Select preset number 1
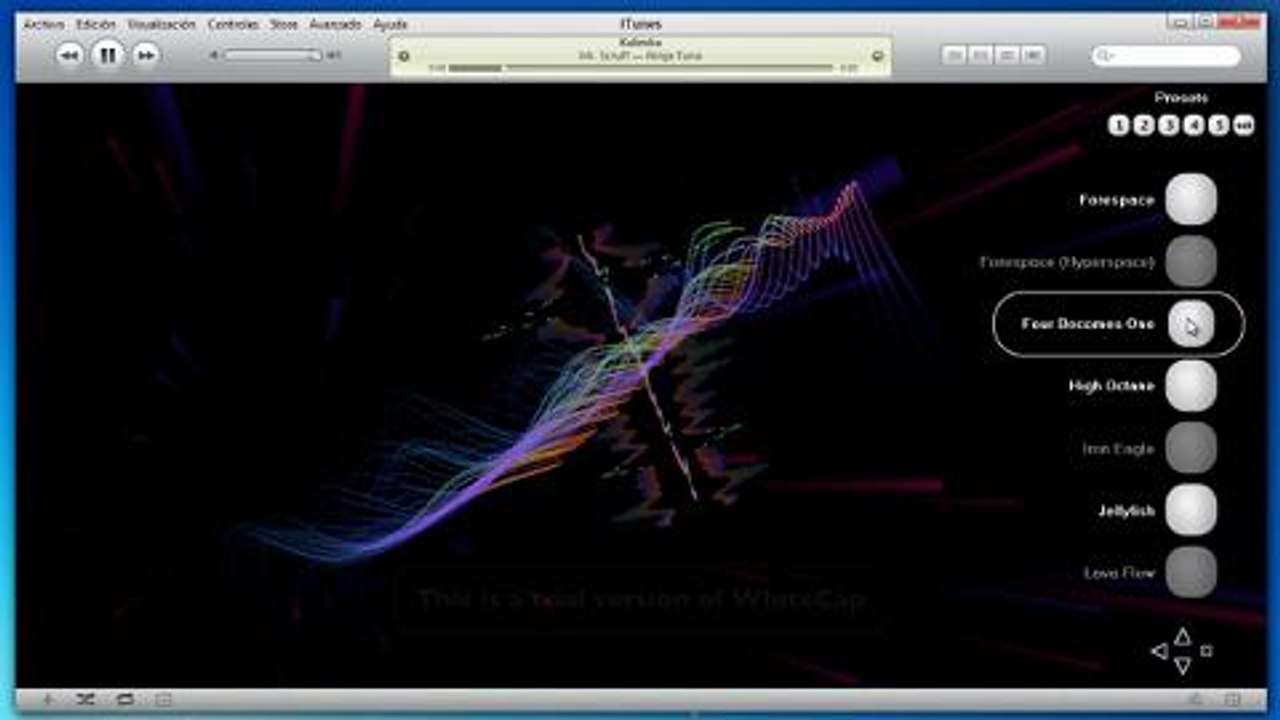Image resolution: width=1280 pixels, height=720 pixels. pos(1119,125)
